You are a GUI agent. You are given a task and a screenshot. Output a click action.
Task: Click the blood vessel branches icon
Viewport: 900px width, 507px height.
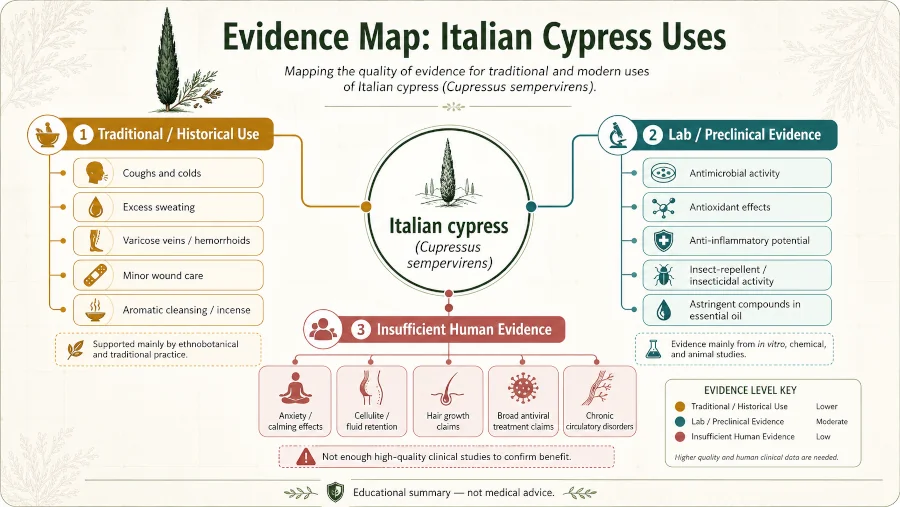(x=599, y=389)
